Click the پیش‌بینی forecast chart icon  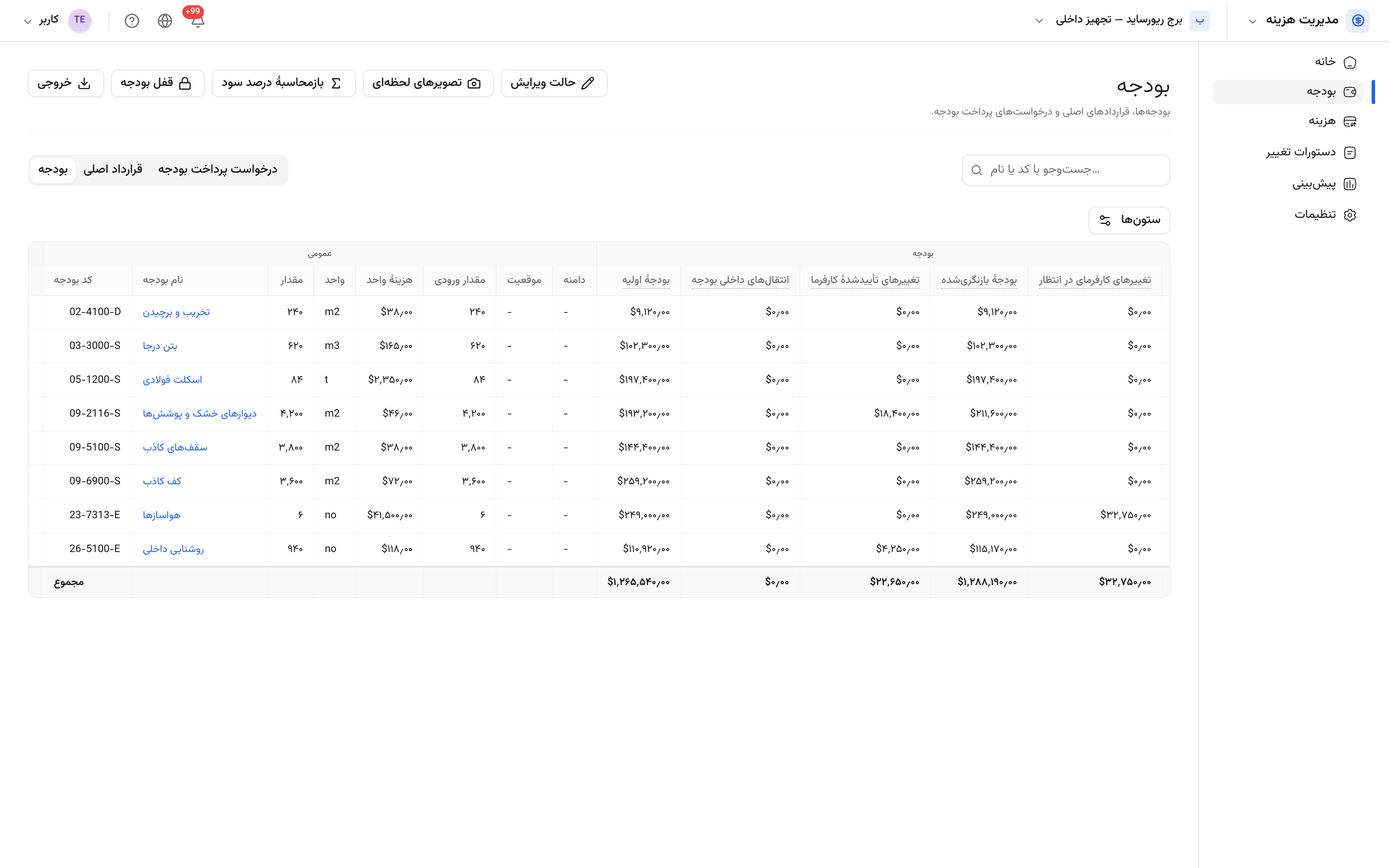tap(1350, 184)
